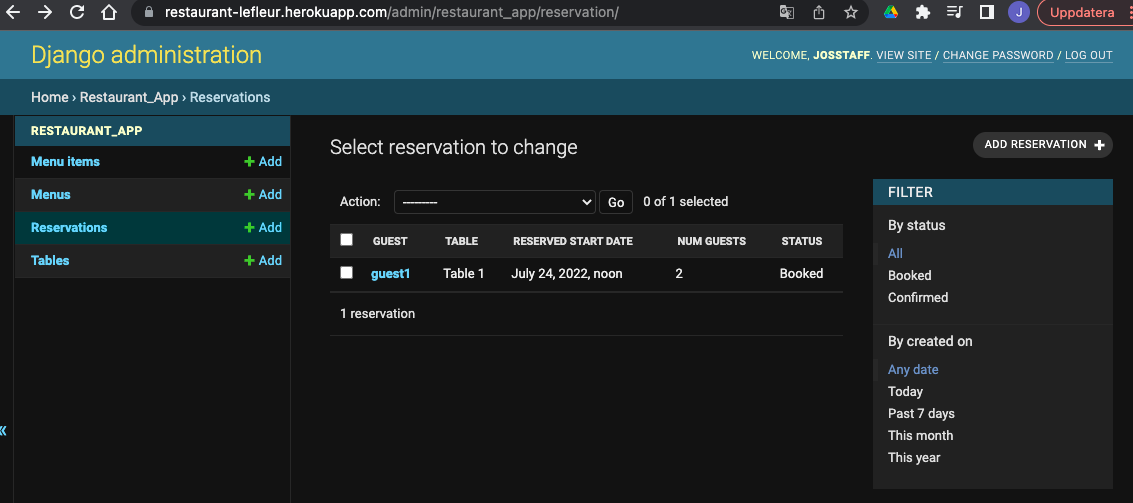Open Tables in the sidebar

50,260
